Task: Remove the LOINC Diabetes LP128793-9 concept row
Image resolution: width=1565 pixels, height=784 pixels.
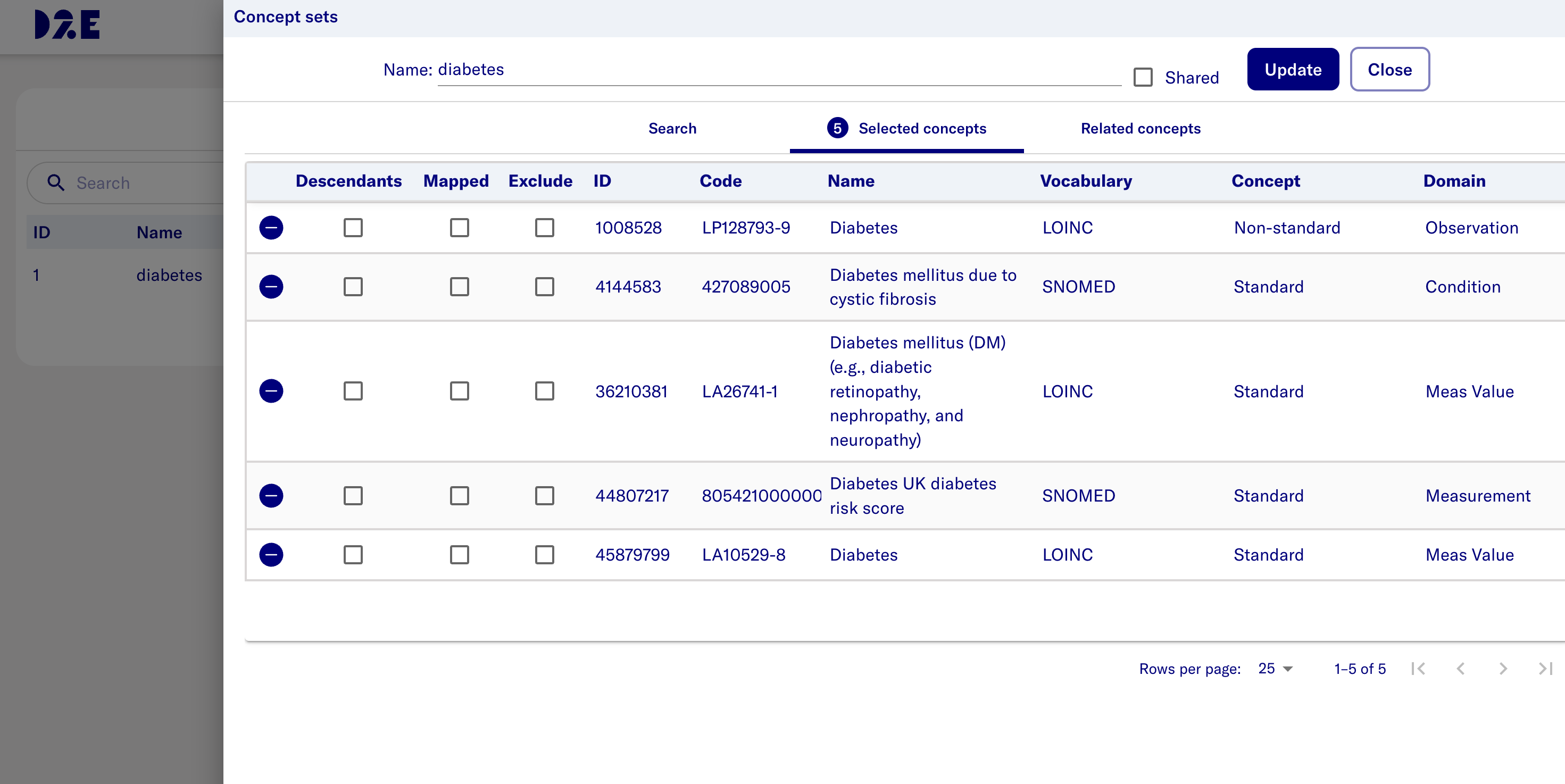Action: tap(271, 228)
